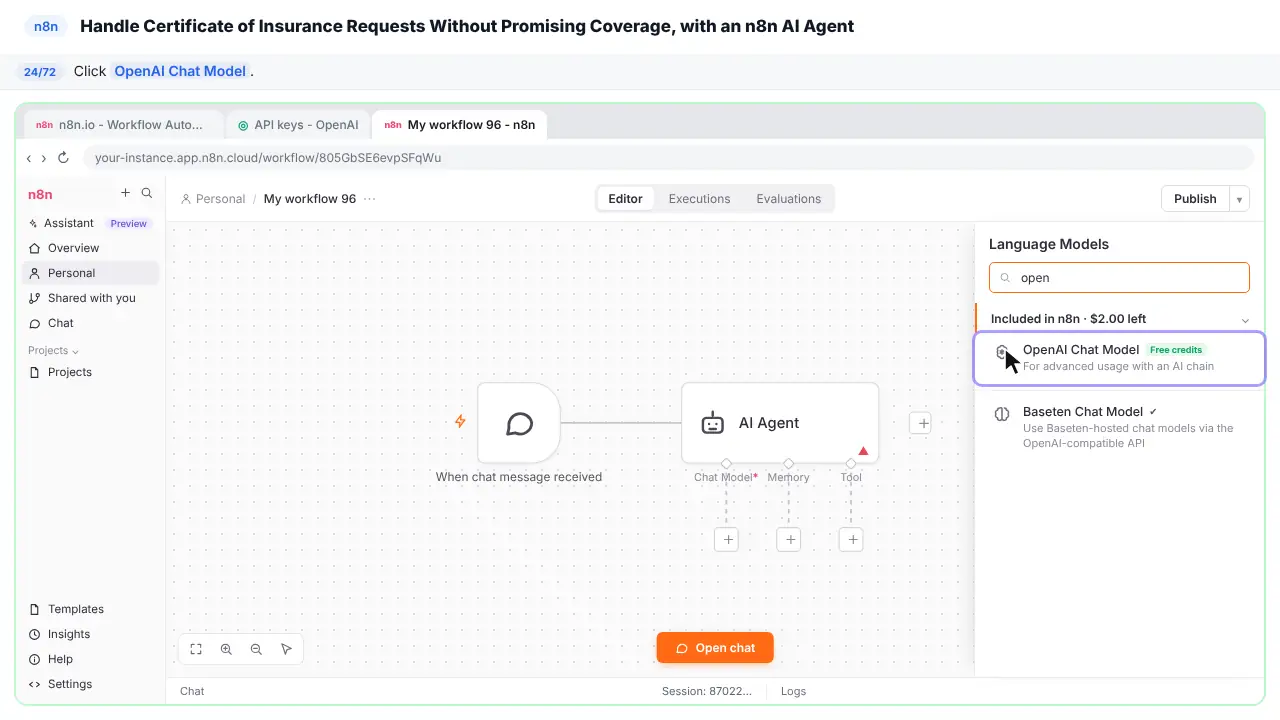Reload the page with refresh icon
This screenshot has height=720, width=1280.
63,158
